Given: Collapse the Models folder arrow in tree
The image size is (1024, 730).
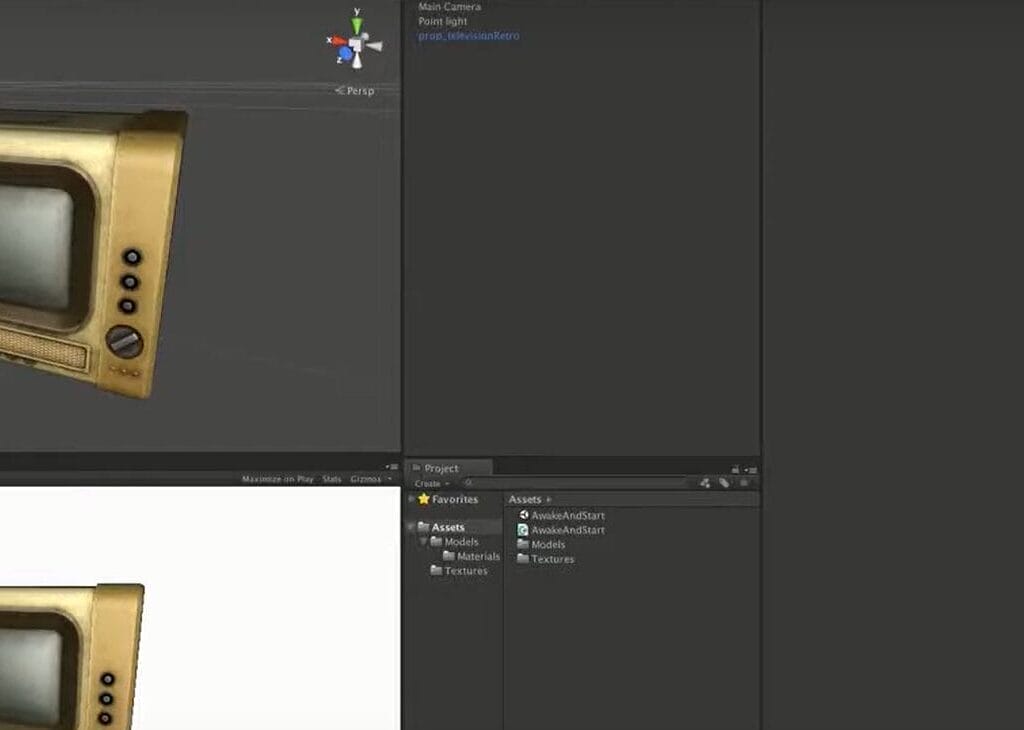Looking at the screenshot, I should (x=424, y=541).
